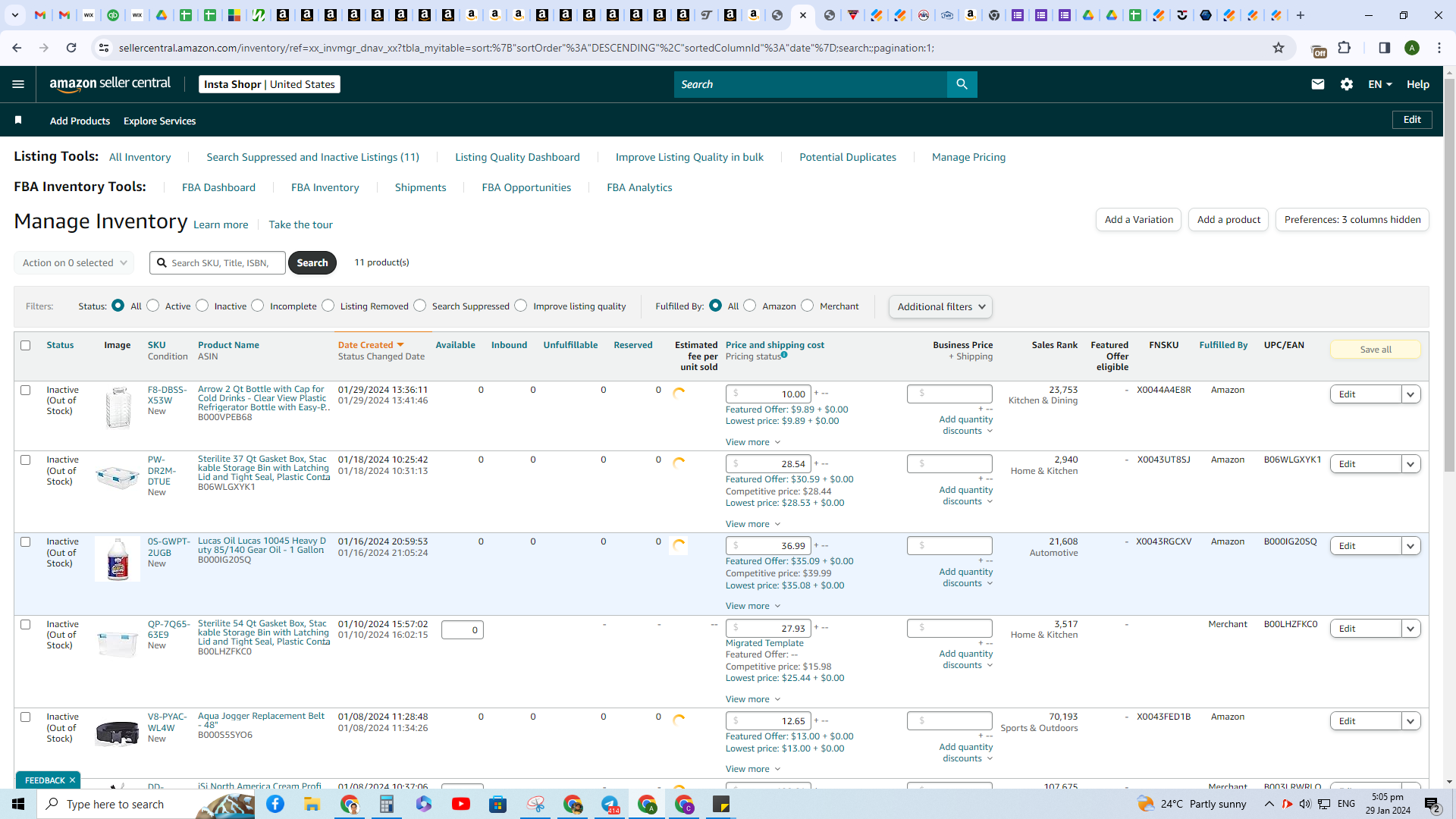The height and width of the screenshot is (819, 1456).
Task: Open FBA Dashboard
Action: (218, 187)
